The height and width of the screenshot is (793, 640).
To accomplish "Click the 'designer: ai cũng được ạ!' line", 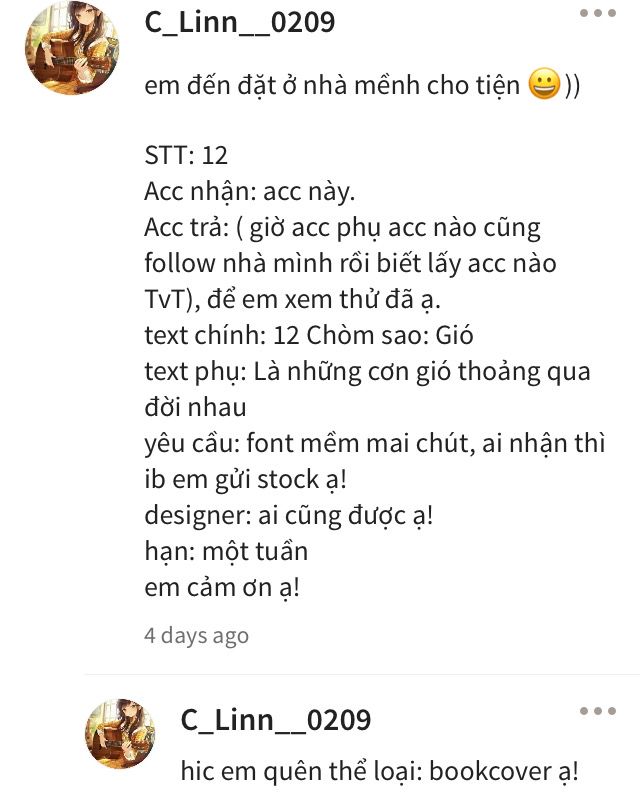I will 288,516.
